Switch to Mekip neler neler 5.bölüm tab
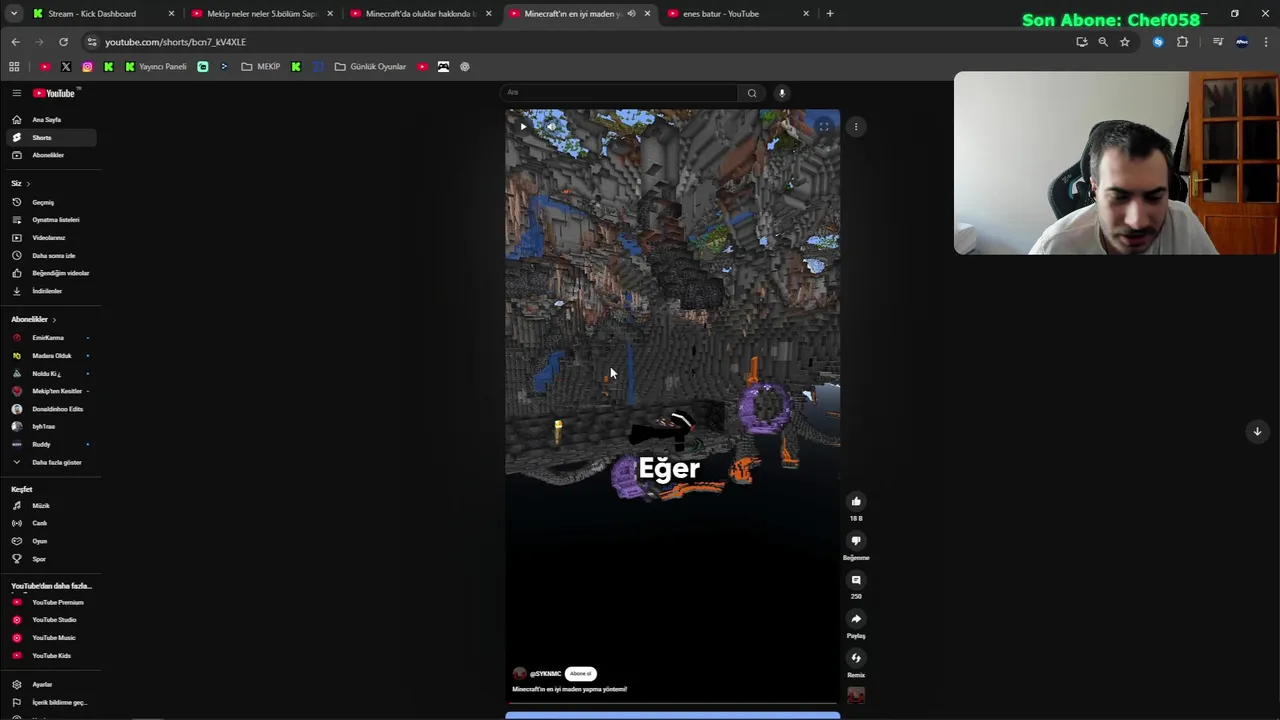The width and height of the screenshot is (1280, 720). [262, 14]
